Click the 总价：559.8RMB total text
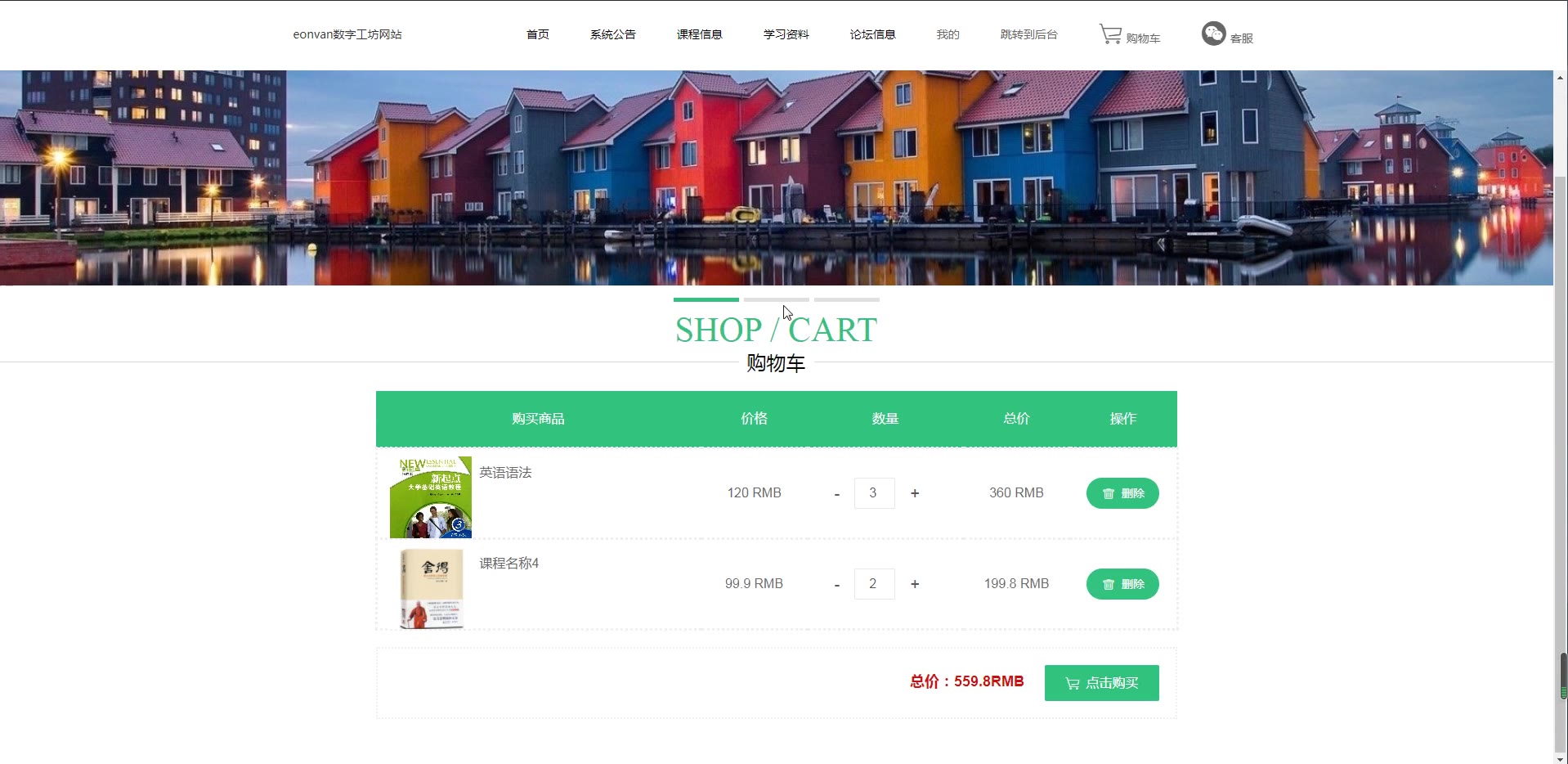This screenshot has width=1568, height=764. click(966, 681)
